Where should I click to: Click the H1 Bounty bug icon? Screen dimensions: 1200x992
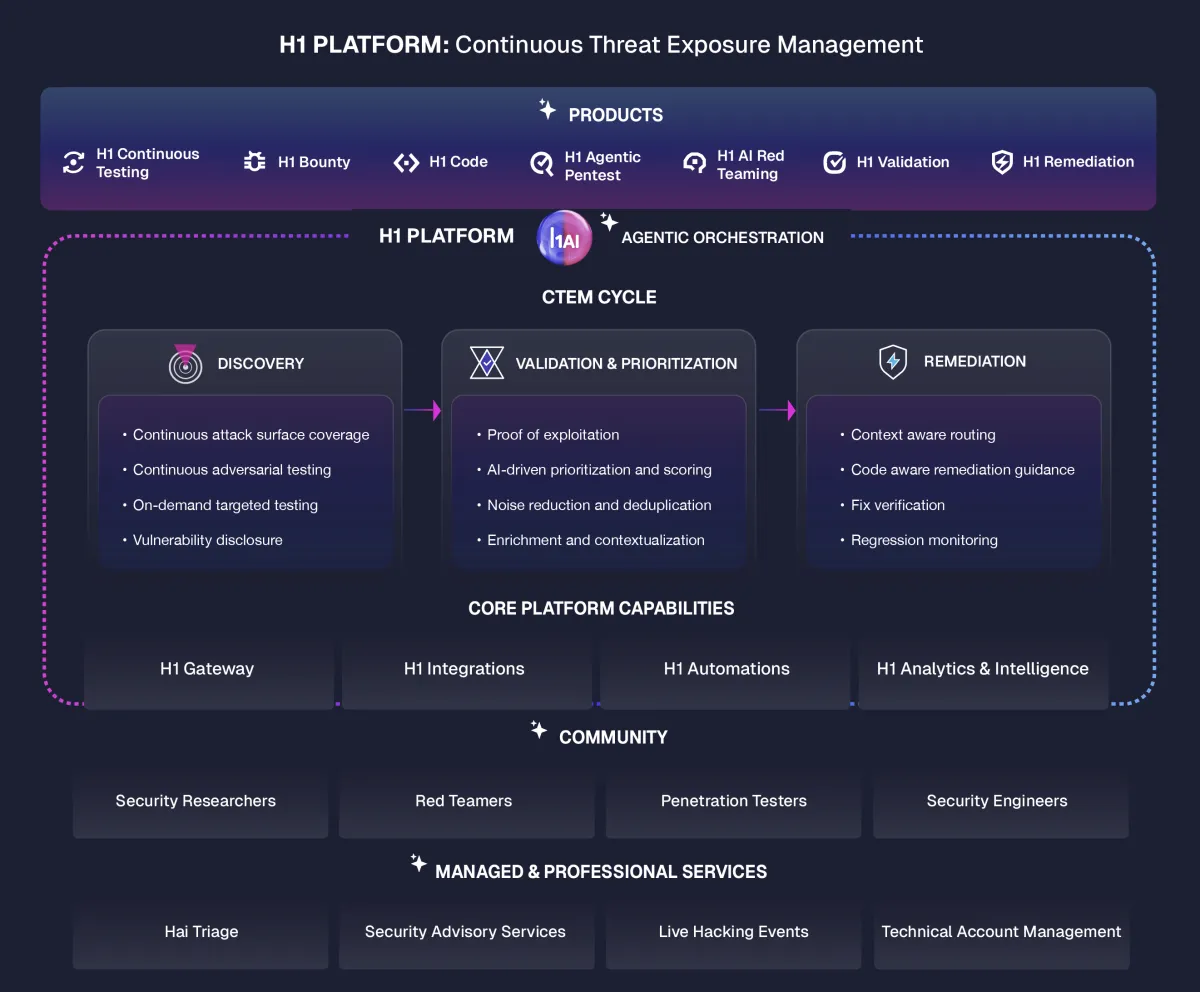[x=255, y=162]
